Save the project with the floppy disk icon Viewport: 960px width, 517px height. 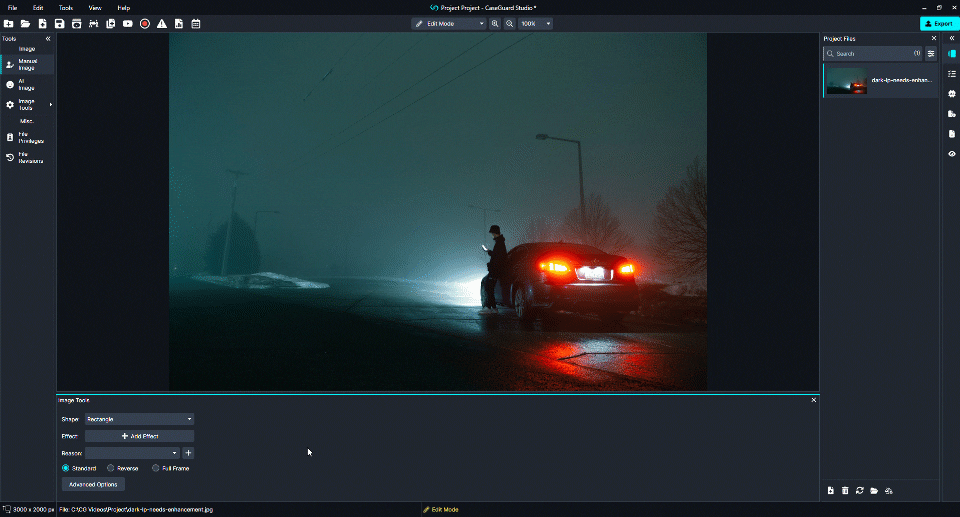coord(59,24)
